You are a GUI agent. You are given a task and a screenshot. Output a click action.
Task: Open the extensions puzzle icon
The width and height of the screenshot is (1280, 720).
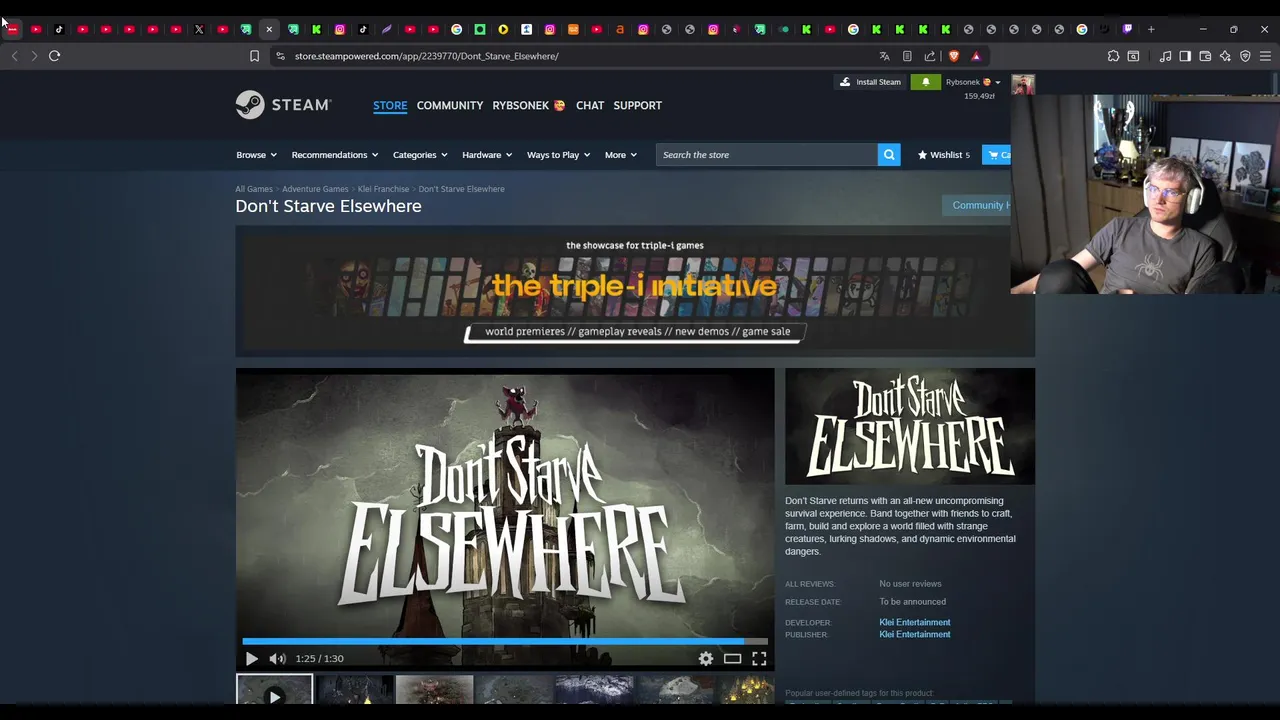(x=1113, y=56)
